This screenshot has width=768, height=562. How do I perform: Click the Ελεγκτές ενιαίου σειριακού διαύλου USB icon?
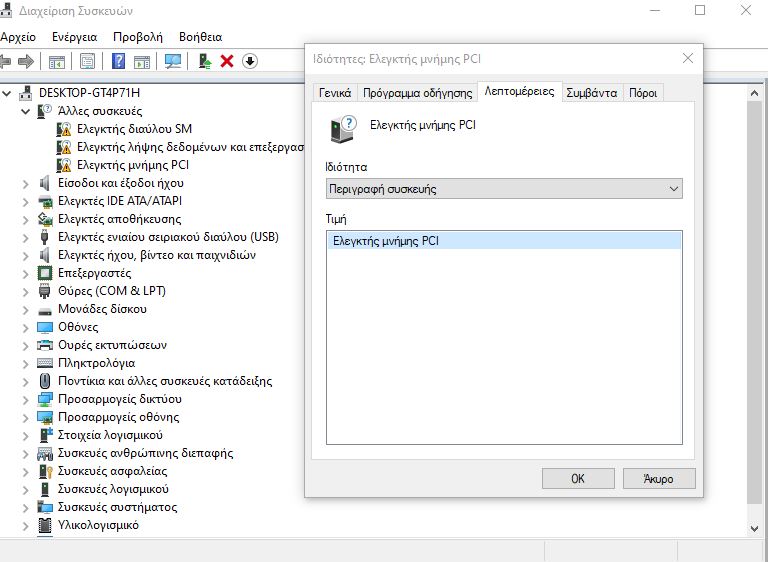pos(45,237)
